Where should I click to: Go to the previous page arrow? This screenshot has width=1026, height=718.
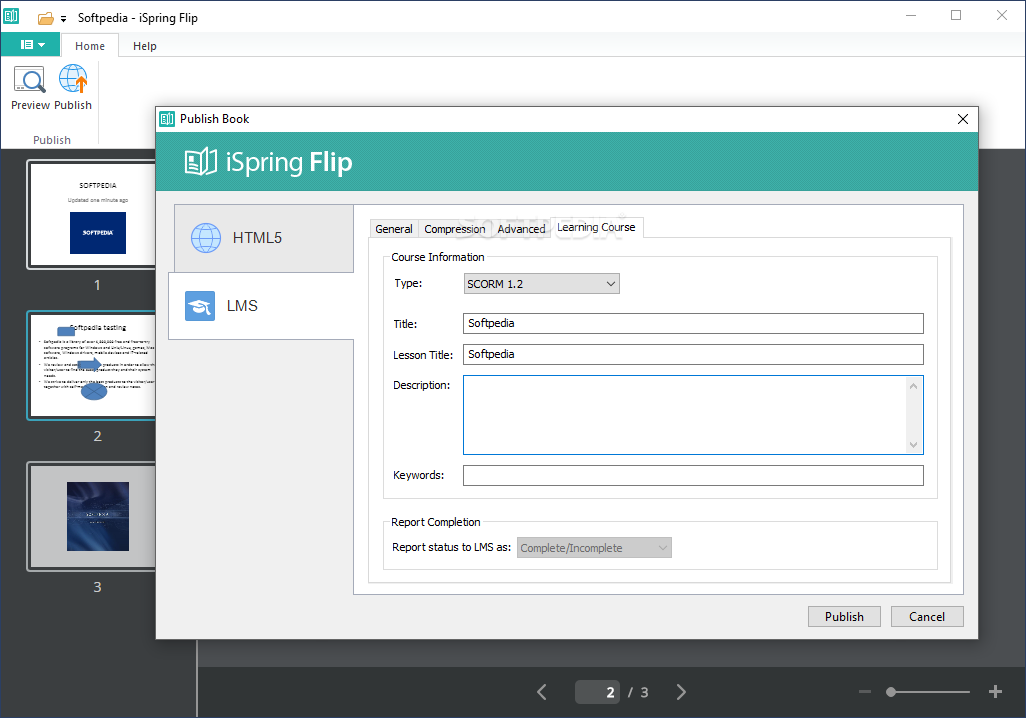[x=542, y=692]
